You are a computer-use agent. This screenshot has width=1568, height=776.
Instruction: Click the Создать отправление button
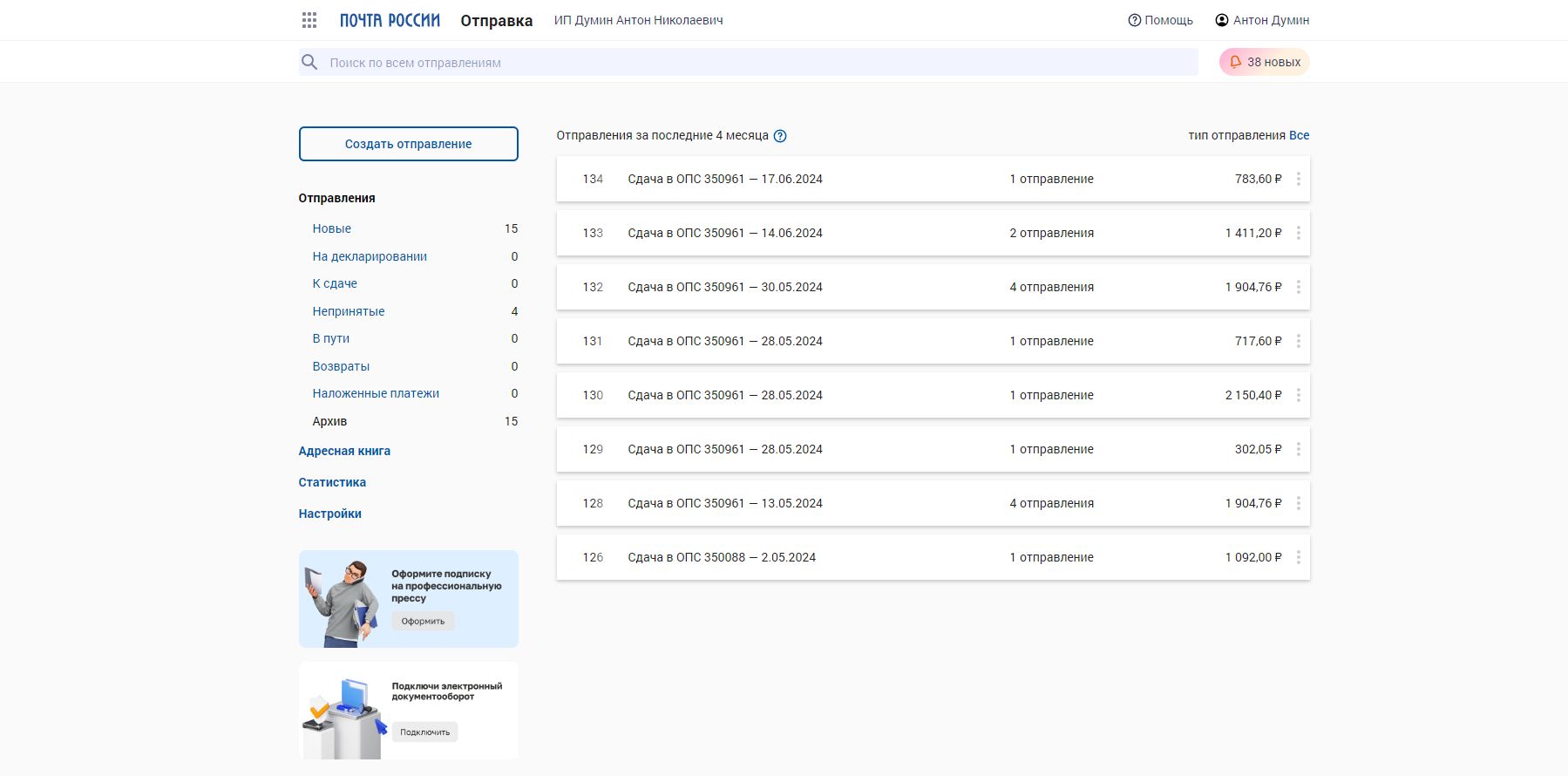click(408, 144)
